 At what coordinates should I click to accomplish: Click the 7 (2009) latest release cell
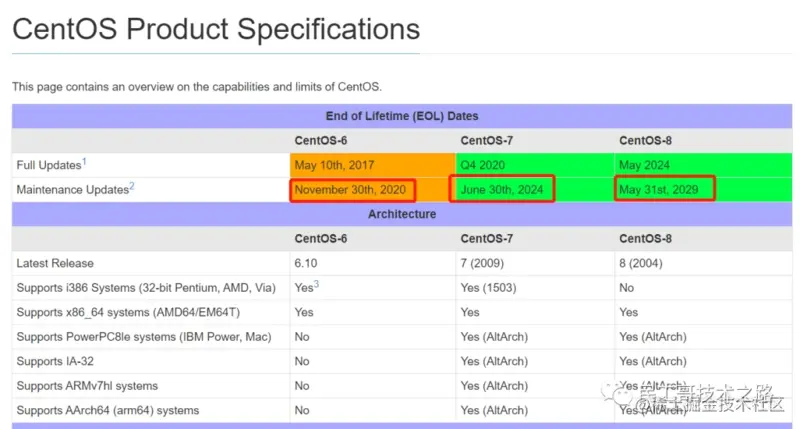(x=482, y=263)
